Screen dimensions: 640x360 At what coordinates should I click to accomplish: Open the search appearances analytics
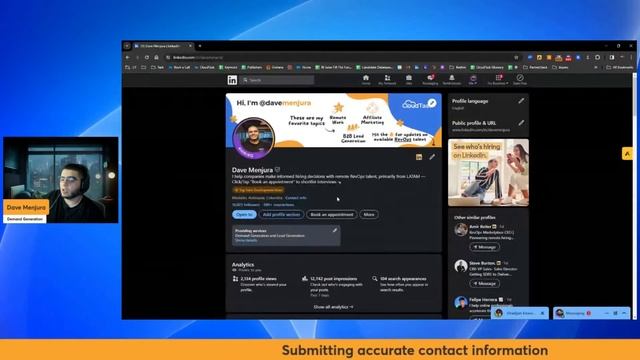(403, 279)
